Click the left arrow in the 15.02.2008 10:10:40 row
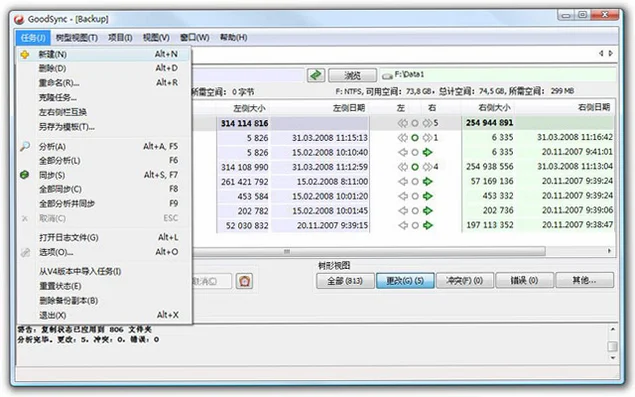The height and width of the screenshot is (397, 635). tap(403, 152)
